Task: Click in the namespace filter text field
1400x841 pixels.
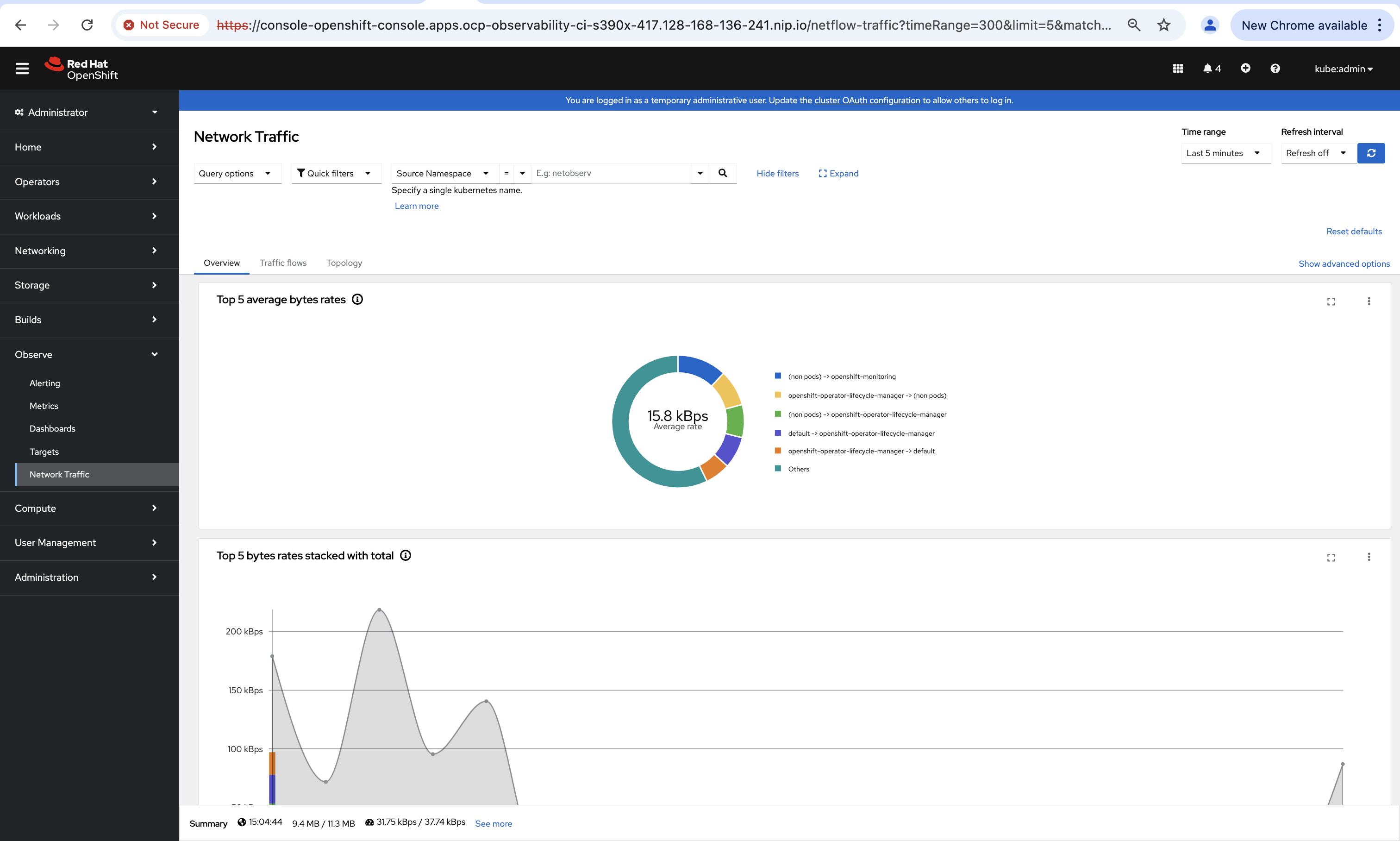Action: pyautogui.click(x=611, y=173)
